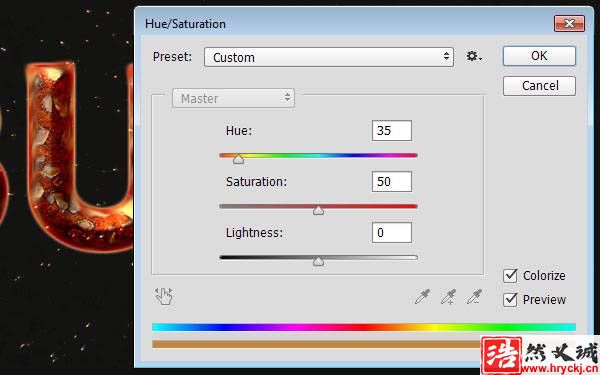
Task: Focus the Hue value field
Action: 392,130
